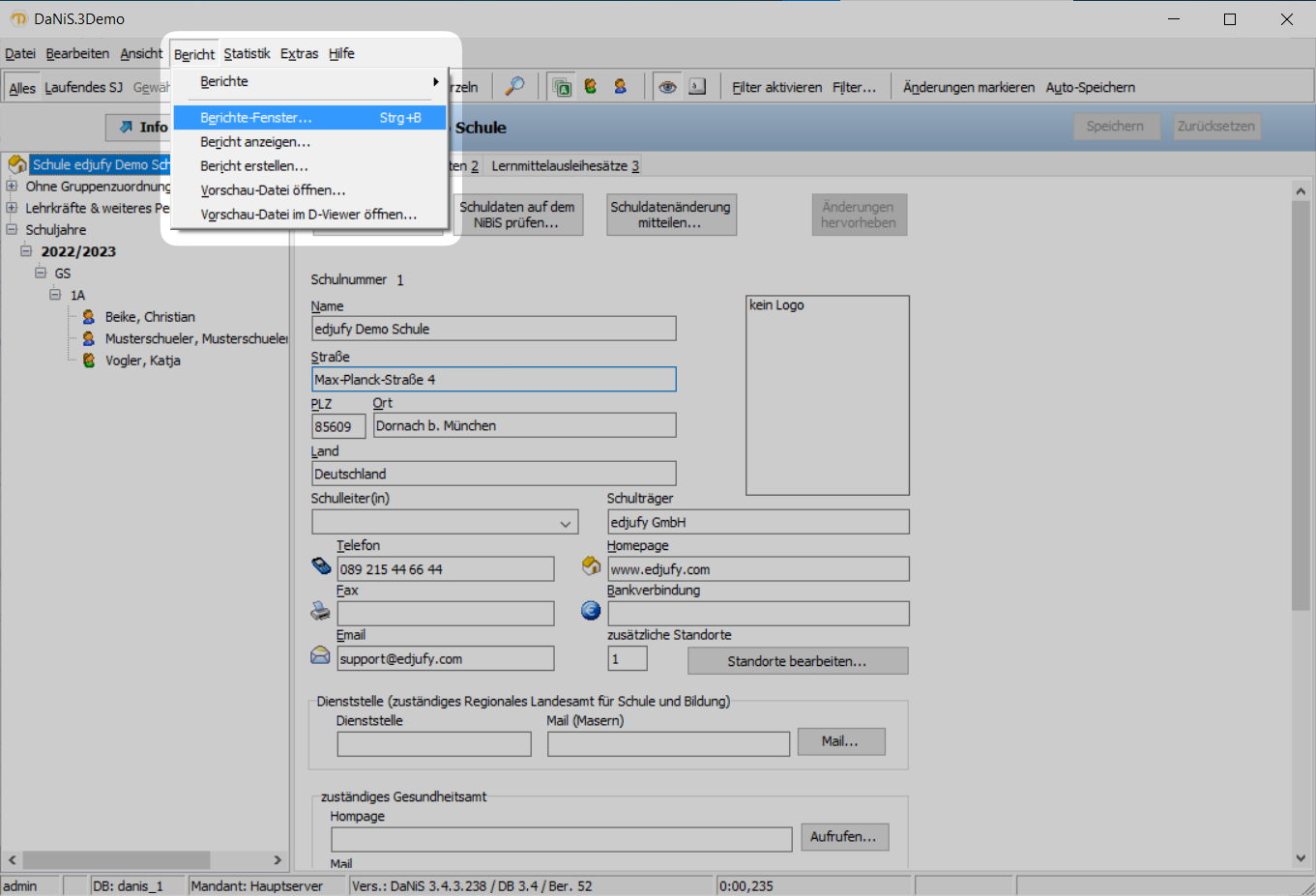Click the envelope icon beside Email field

tap(321, 656)
